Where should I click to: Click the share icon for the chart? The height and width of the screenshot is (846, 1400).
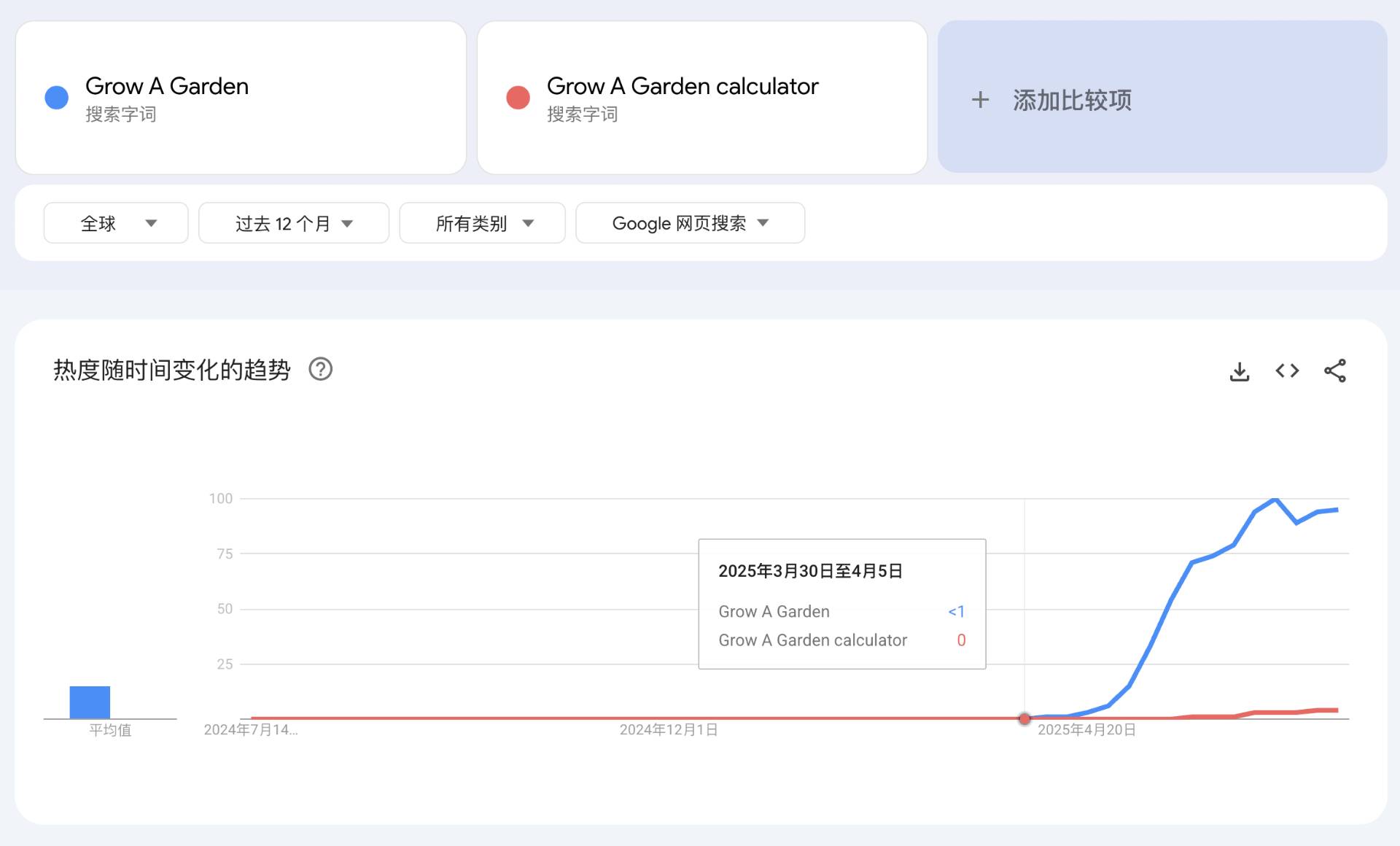point(1335,370)
